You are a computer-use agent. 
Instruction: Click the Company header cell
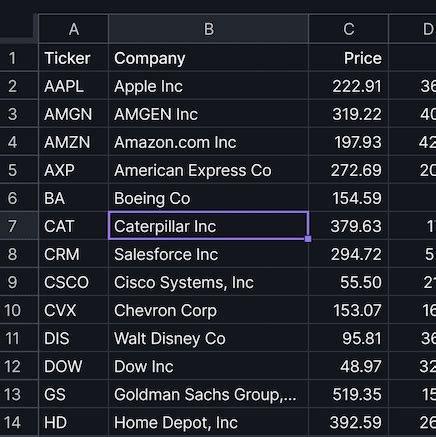point(208,58)
